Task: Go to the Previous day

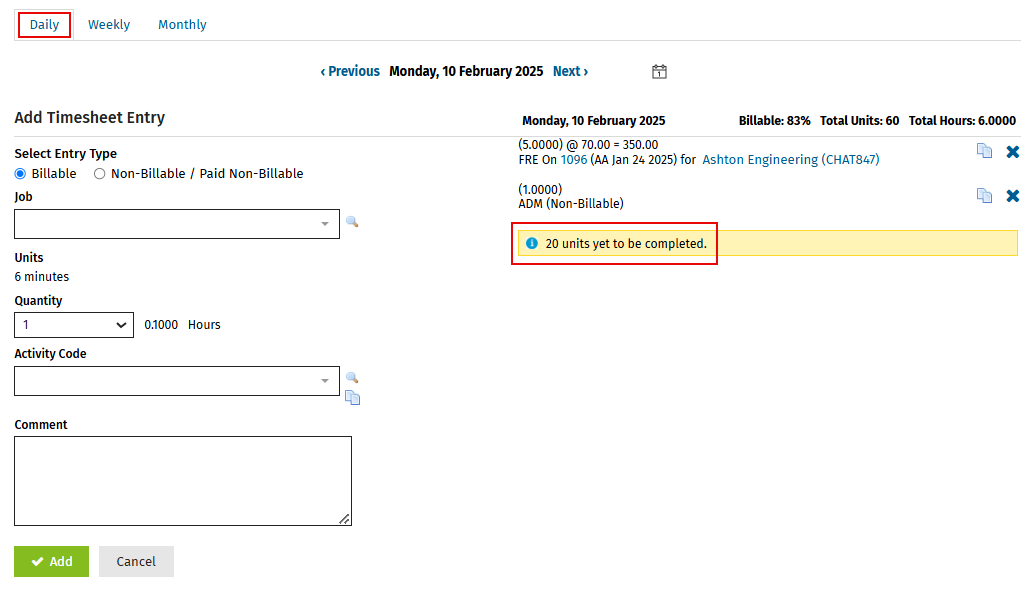Action: pyautogui.click(x=350, y=71)
